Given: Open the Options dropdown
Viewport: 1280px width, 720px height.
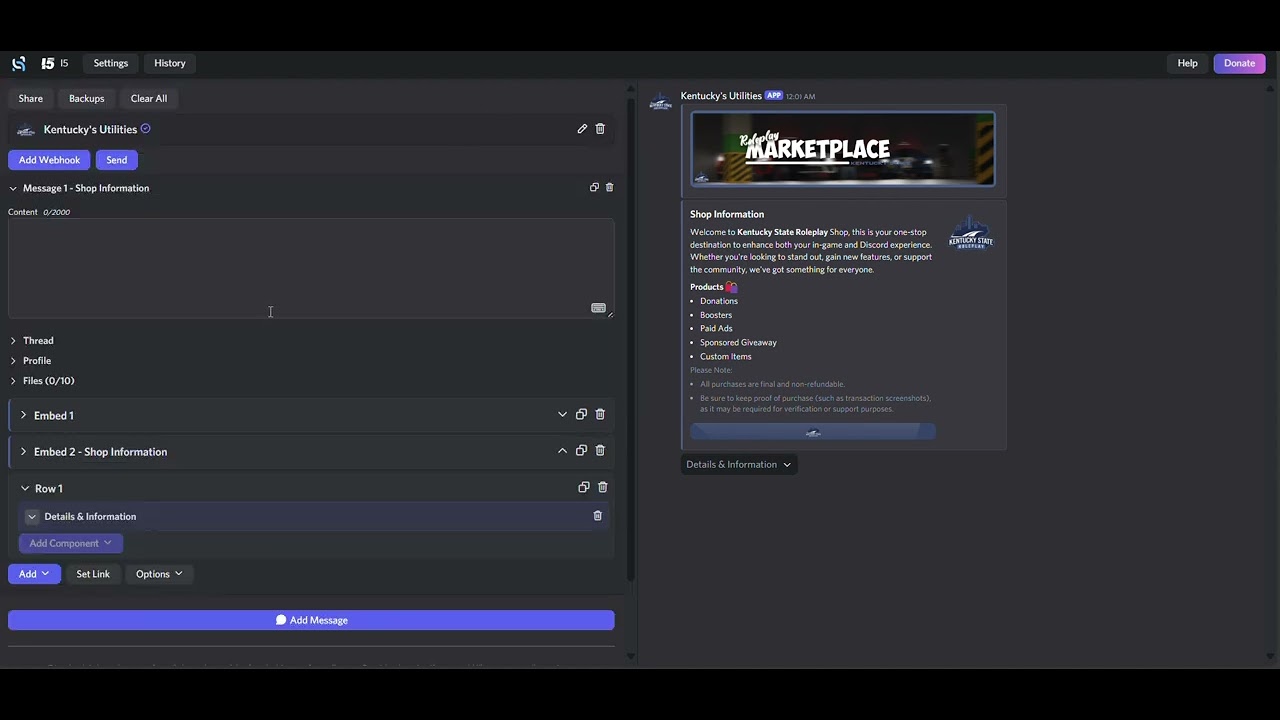Looking at the screenshot, I should pyautogui.click(x=159, y=574).
